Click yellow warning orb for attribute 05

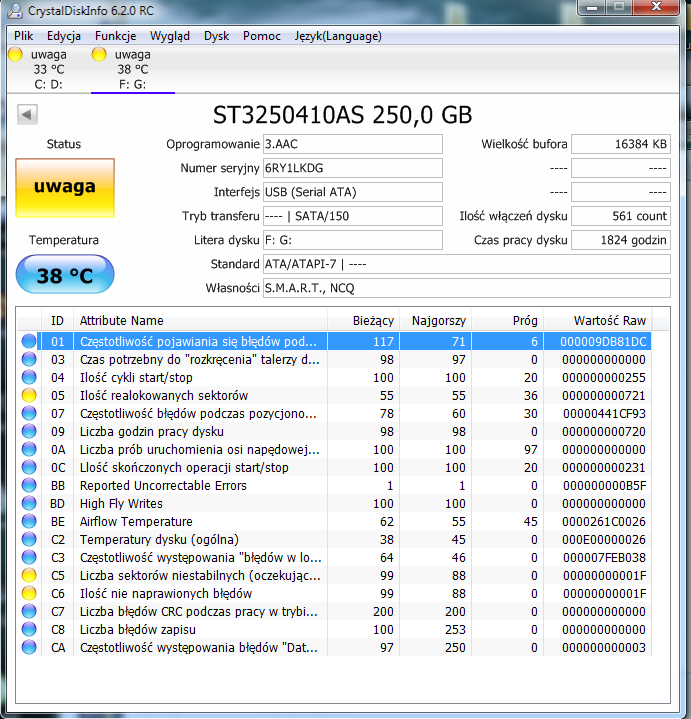29,395
